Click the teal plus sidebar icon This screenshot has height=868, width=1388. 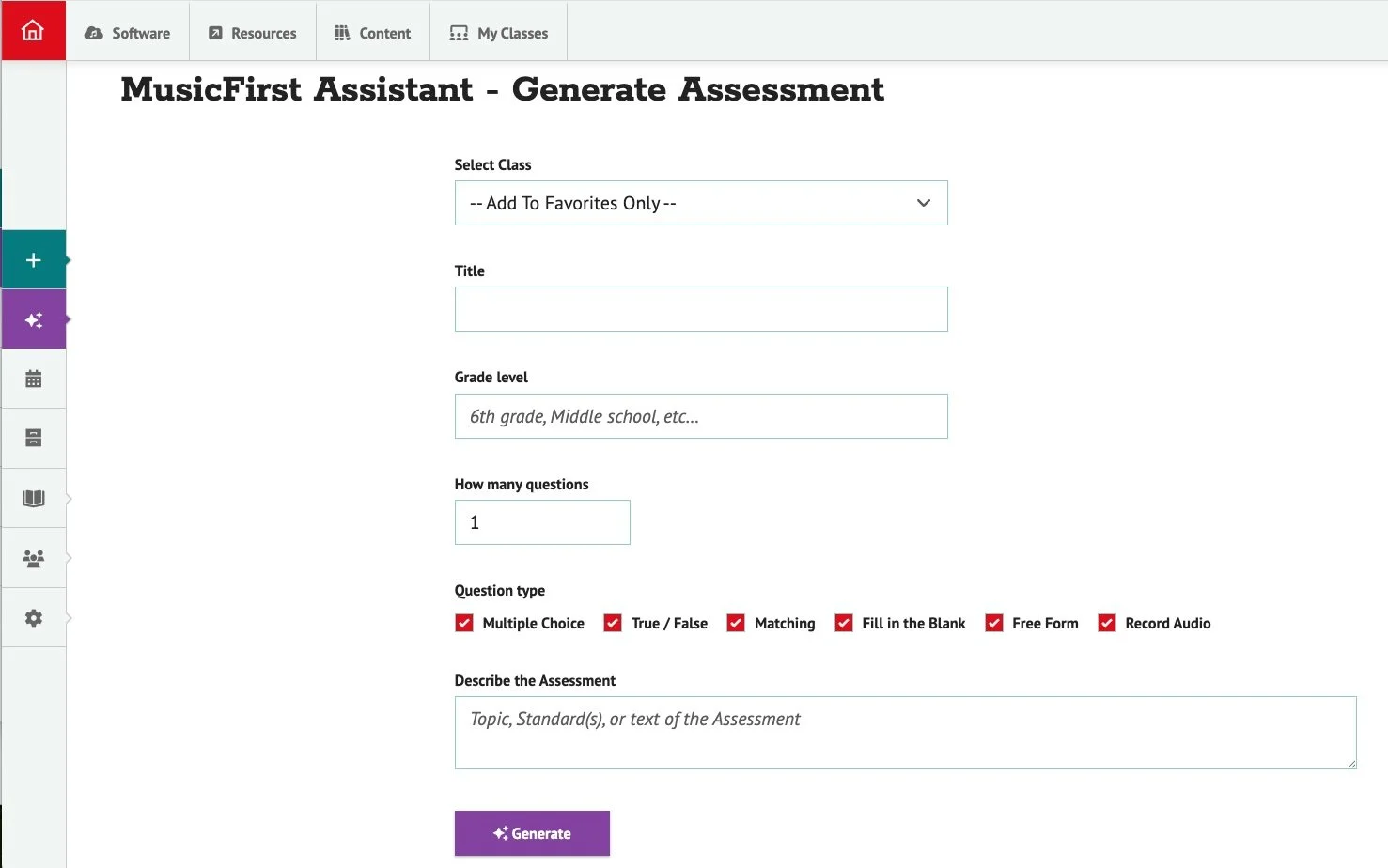[x=34, y=260]
